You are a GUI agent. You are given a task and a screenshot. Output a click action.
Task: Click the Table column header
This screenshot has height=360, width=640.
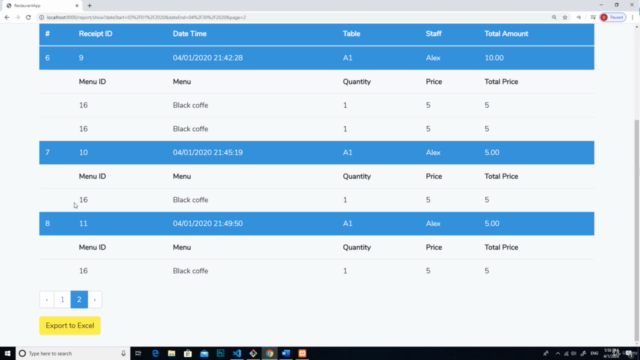(x=351, y=34)
